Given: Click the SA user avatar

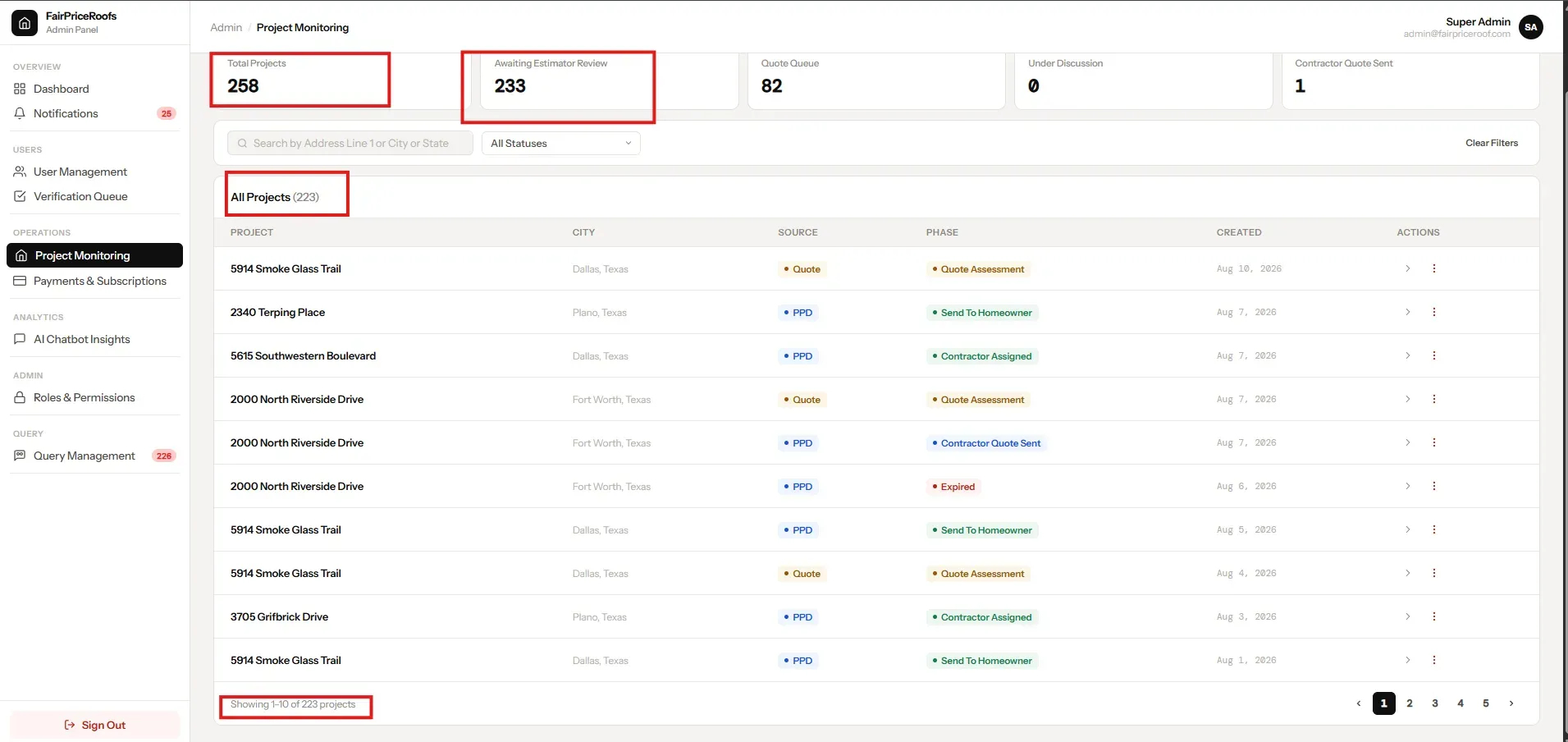Looking at the screenshot, I should pos(1530,27).
